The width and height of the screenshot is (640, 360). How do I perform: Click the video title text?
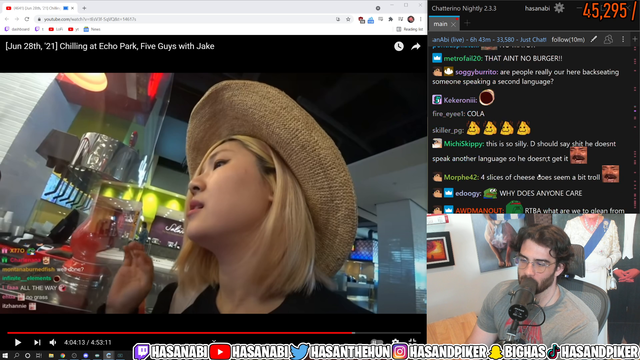pyautogui.click(x=110, y=47)
